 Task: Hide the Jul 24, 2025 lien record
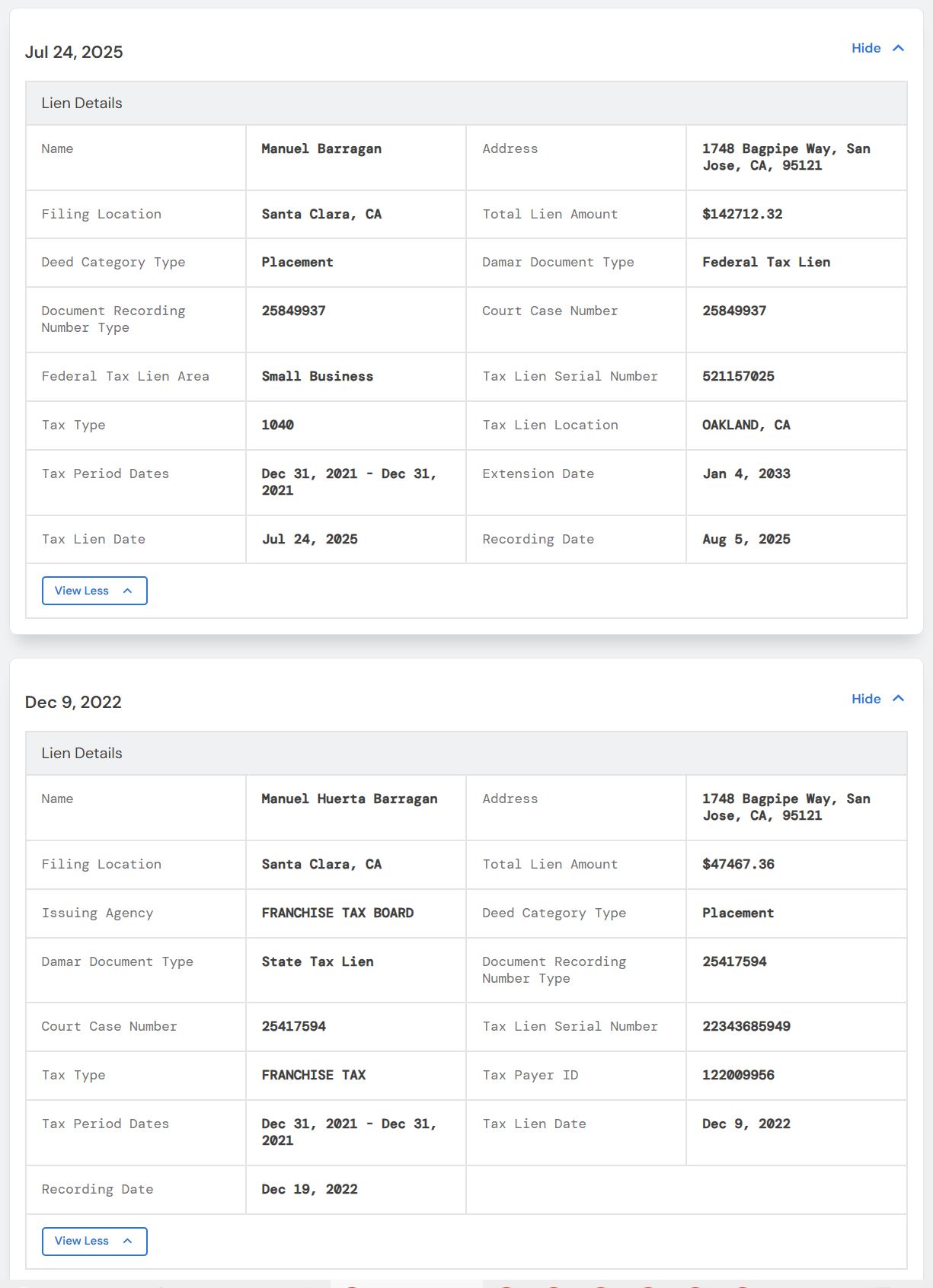coord(877,48)
